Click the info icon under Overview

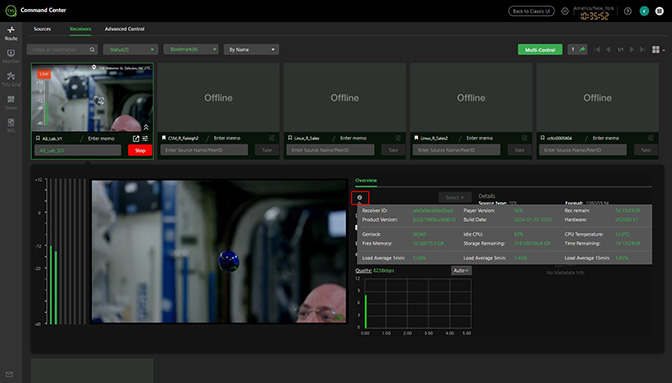360,197
